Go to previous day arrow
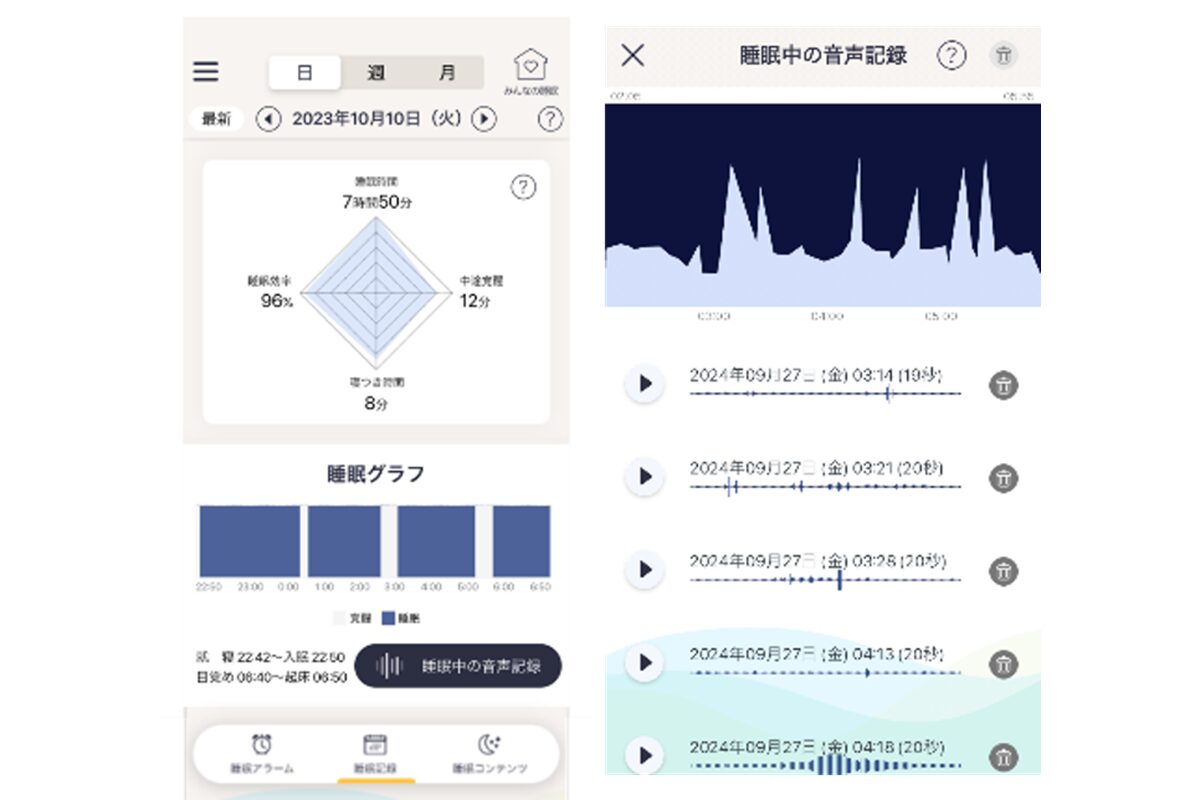 [268, 119]
